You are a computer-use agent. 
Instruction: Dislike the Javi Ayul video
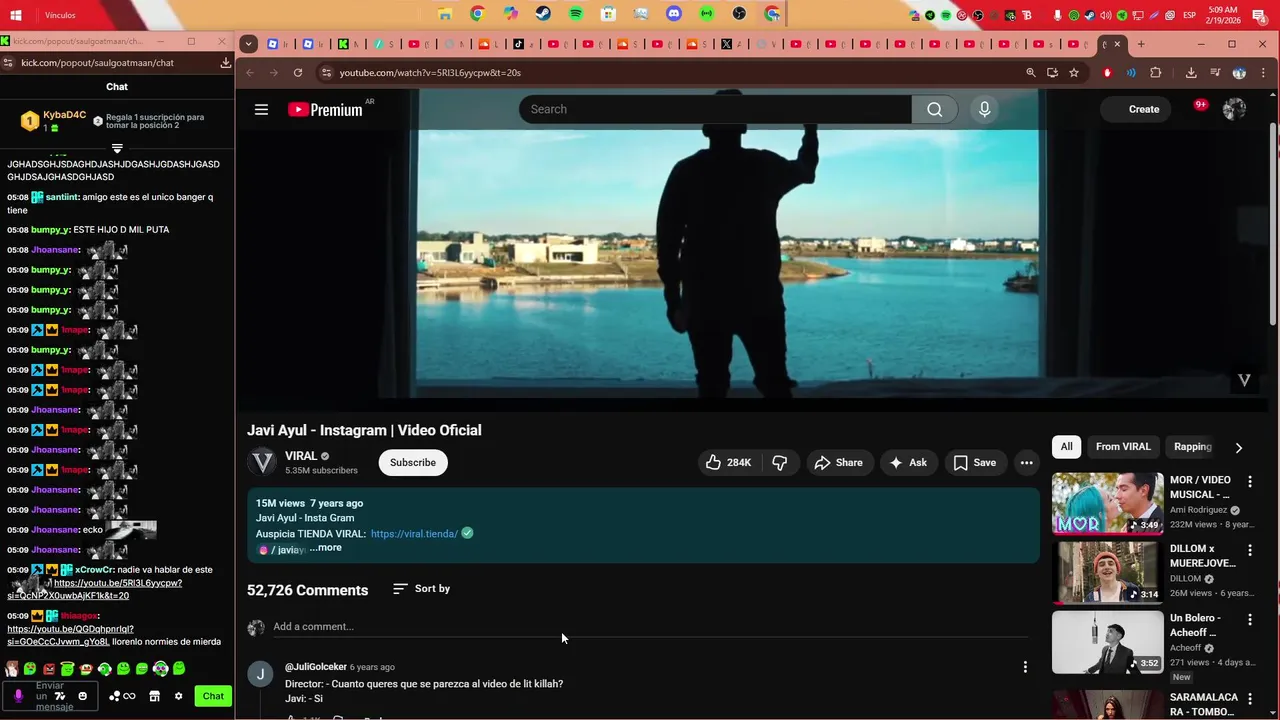(x=780, y=462)
